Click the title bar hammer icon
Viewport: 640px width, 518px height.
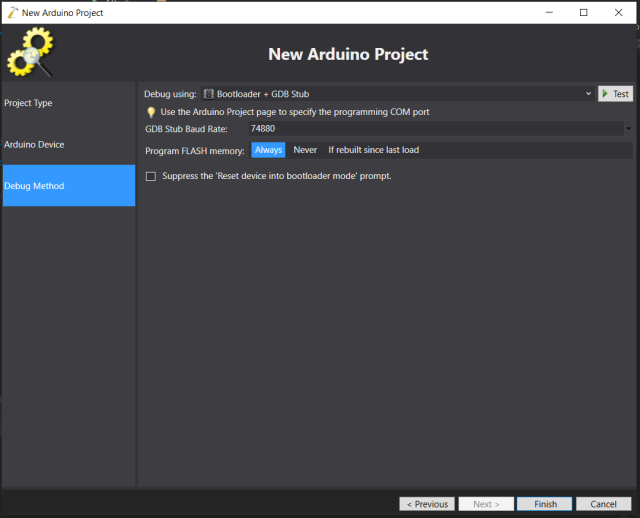[x=13, y=13]
